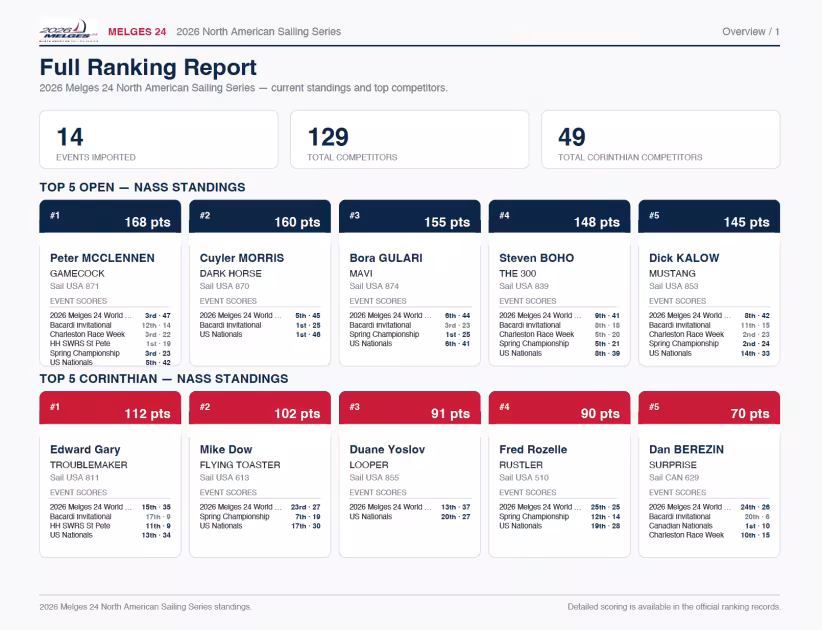This screenshot has height=630, width=822.
Task: Click the "91 pts" Corinthian score
Action: coord(450,414)
